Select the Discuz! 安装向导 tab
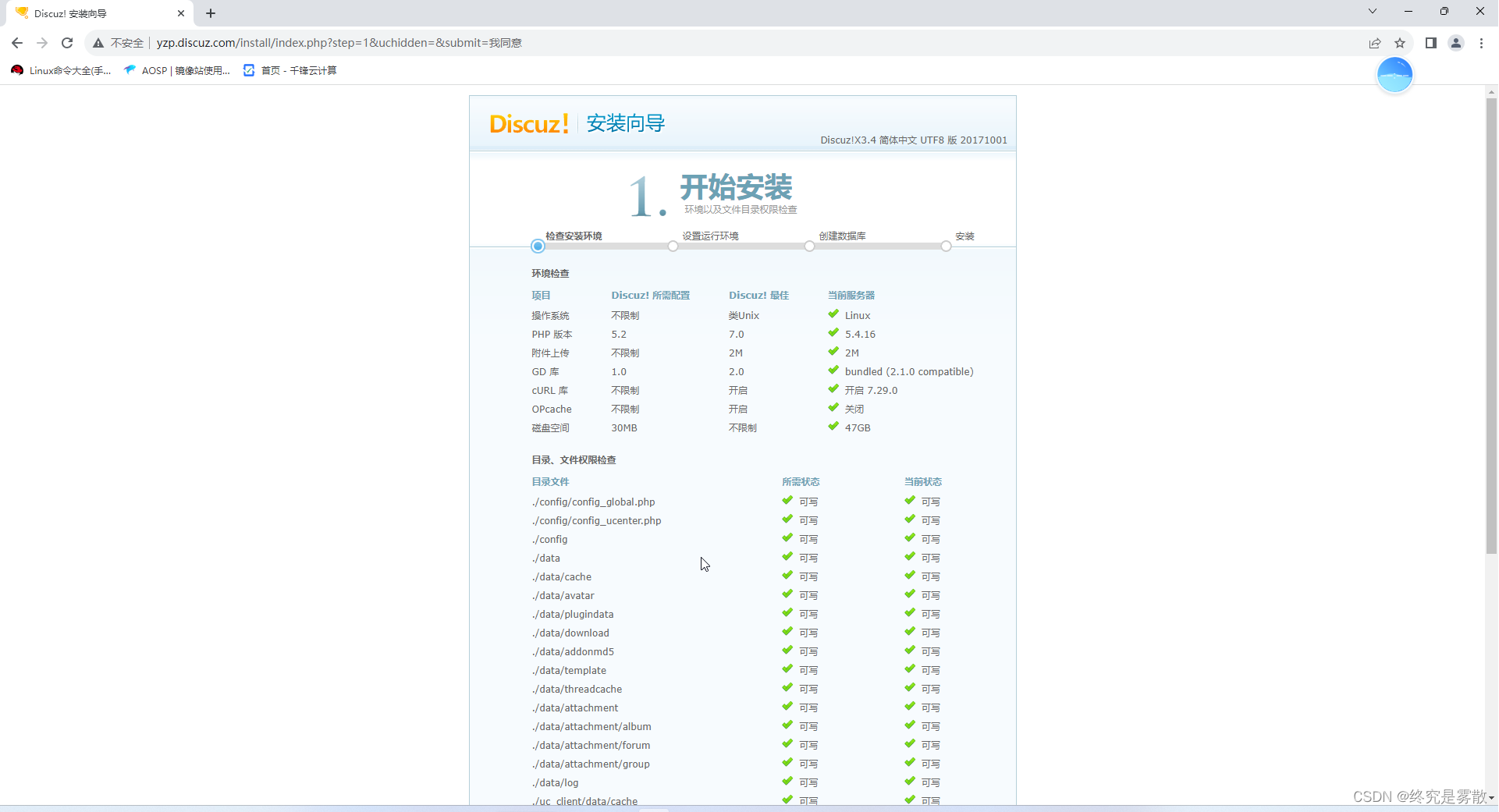Image resolution: width=1499 pixels, height=812 pixels. point(100,13)
